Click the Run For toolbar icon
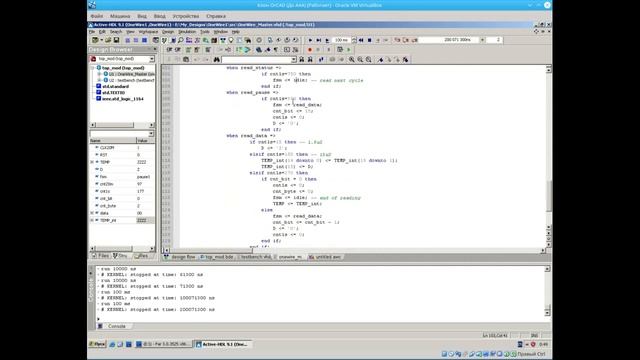 tap(327, 40)
